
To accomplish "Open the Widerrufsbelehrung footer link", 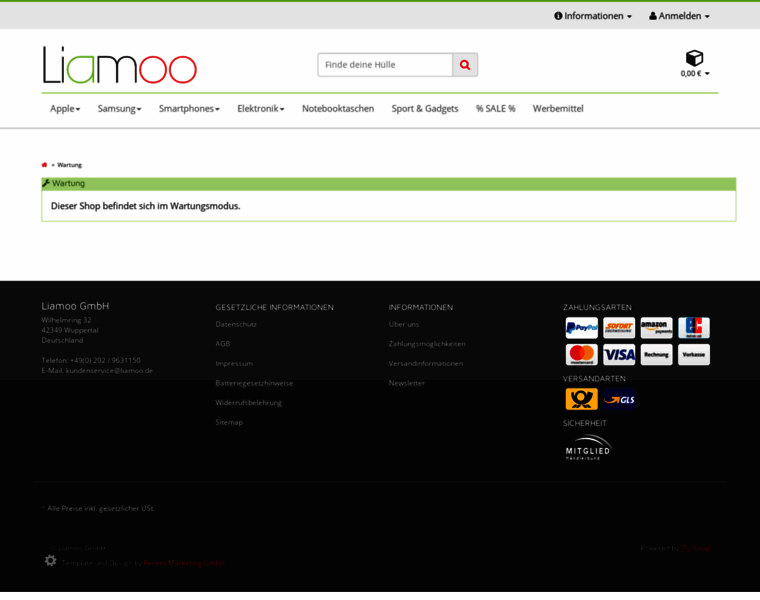I will (x=248, y=403).
